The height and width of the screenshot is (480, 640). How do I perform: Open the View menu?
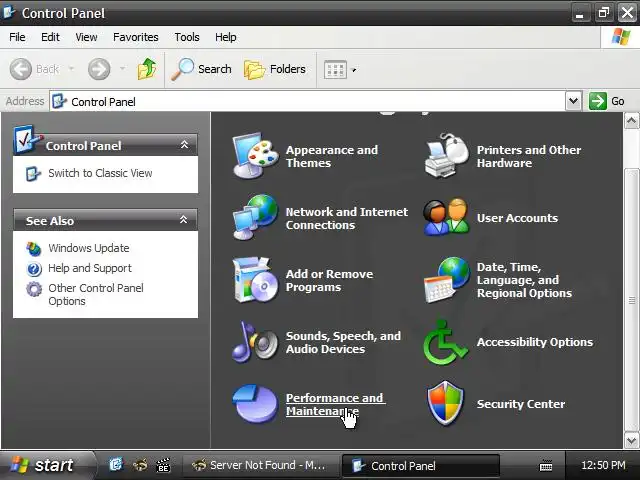coord(86,37)
